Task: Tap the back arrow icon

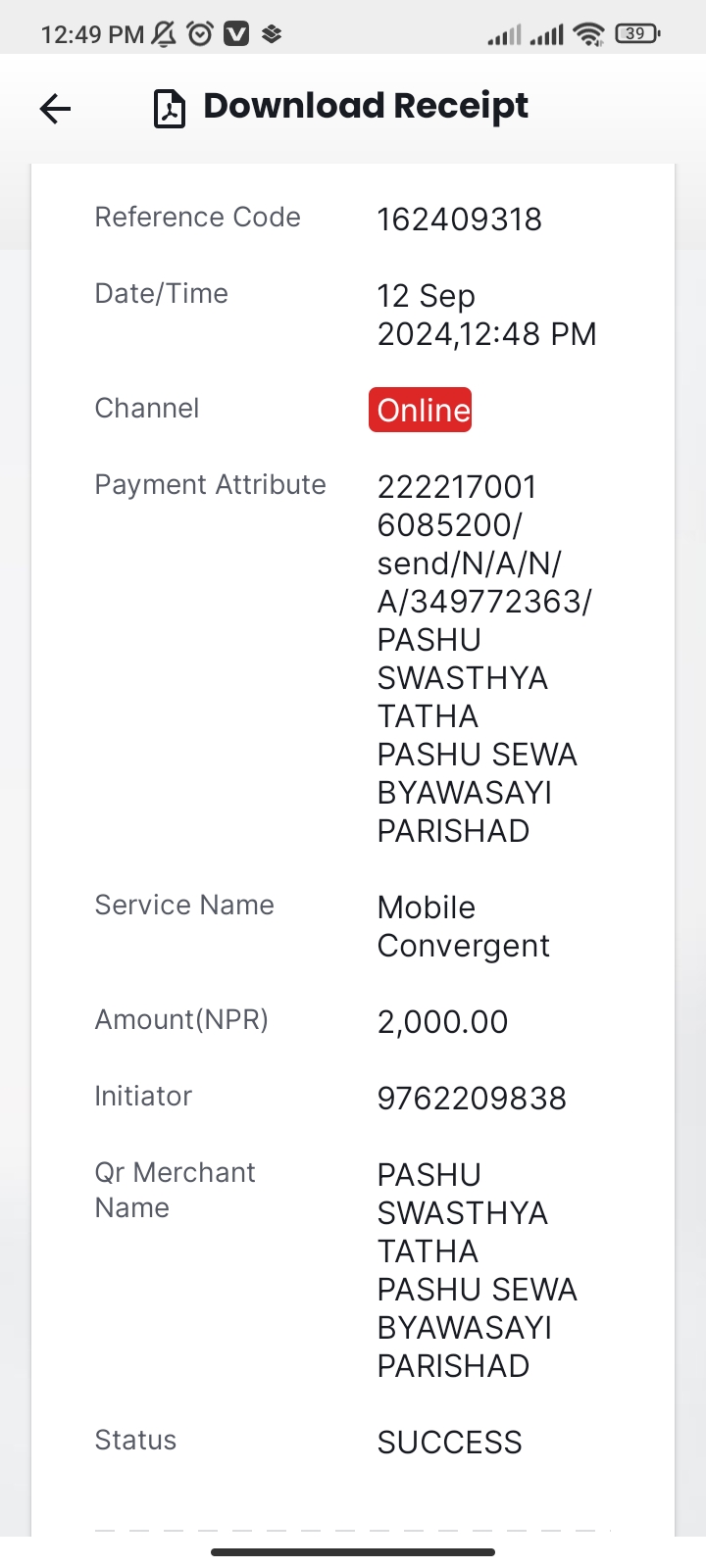Action: point(56,108)
